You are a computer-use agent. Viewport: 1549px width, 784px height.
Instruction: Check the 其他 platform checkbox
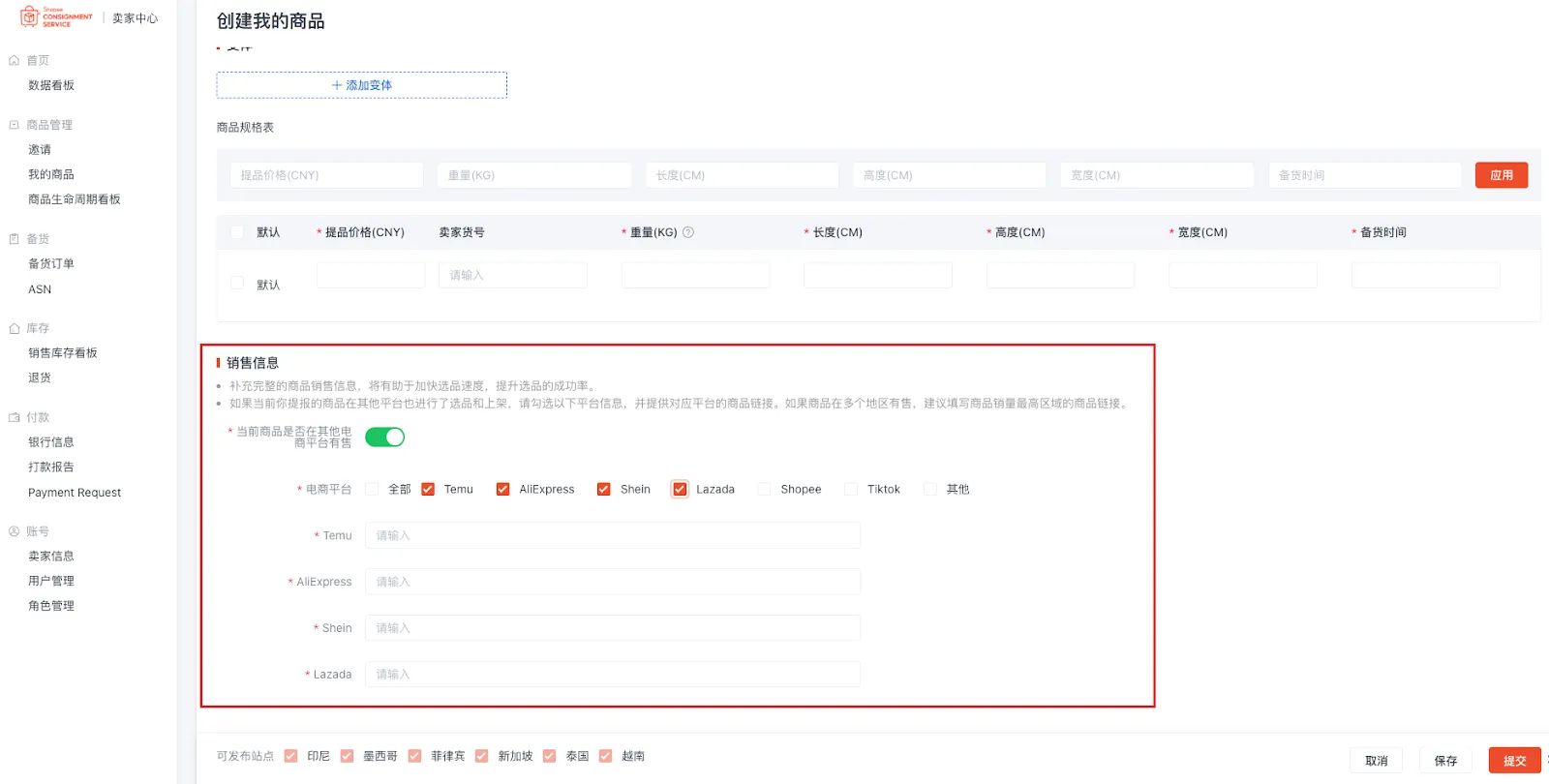point(930,489)
